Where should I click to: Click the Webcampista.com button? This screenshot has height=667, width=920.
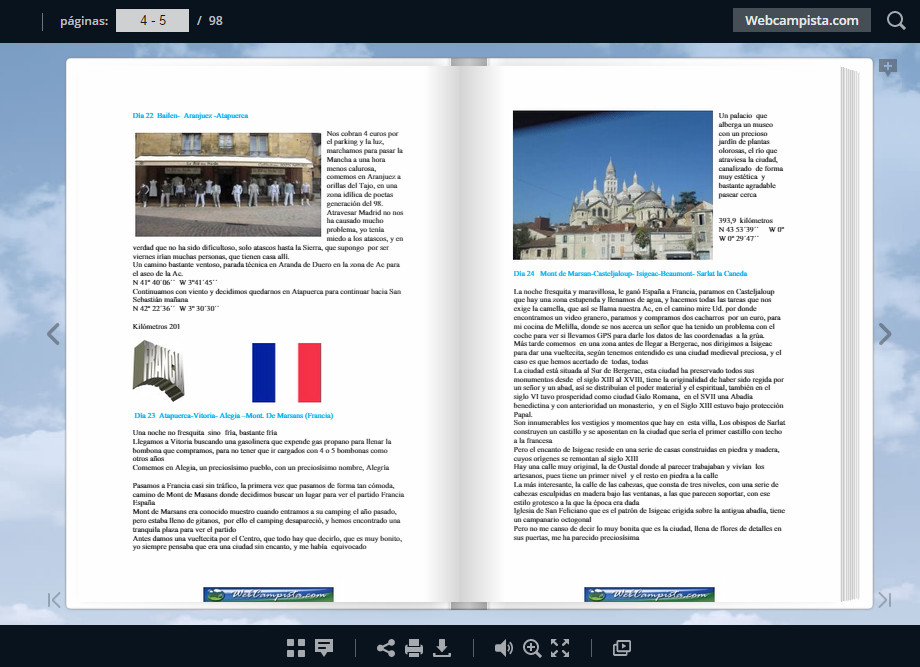pyautogui.click(x=801, y=21)
